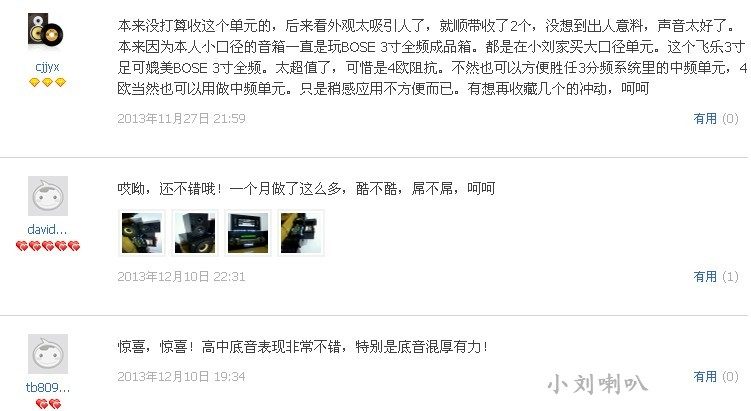The width and height of the screenshot is (751, 411).
Task: Mark cjjyx's review as 有用
Action: coord(716,118)
